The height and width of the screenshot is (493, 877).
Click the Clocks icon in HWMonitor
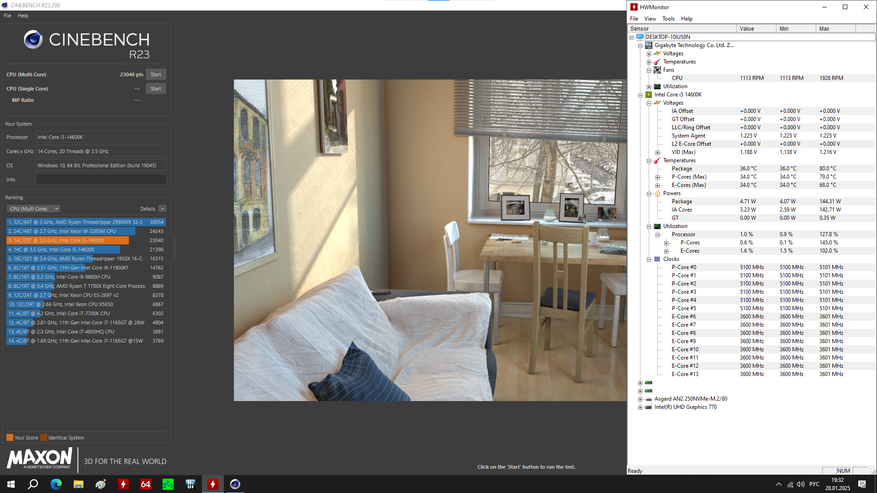pyautogui.click(x=657, y=259)
